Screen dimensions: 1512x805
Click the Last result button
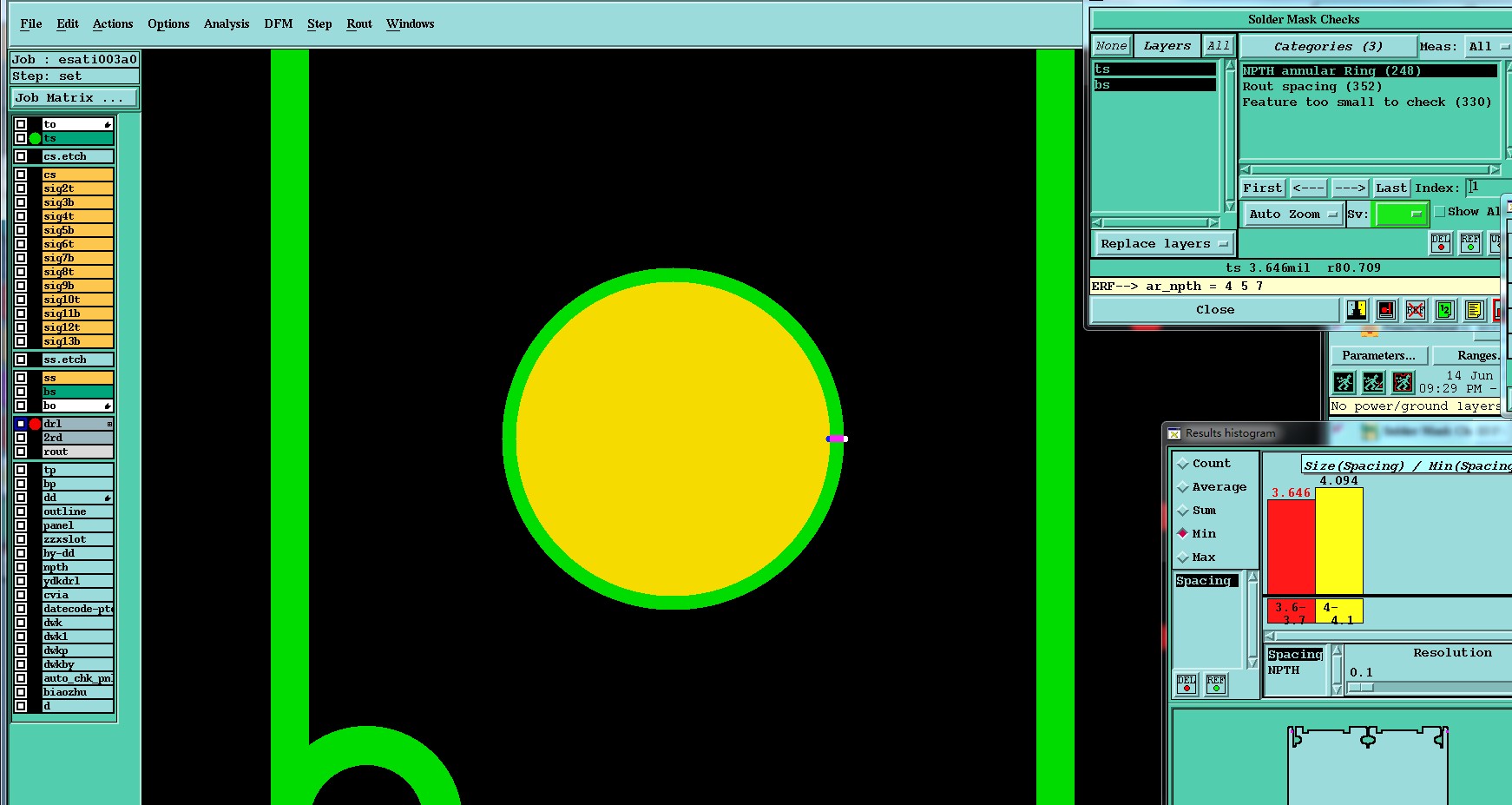pos(1391,188)
